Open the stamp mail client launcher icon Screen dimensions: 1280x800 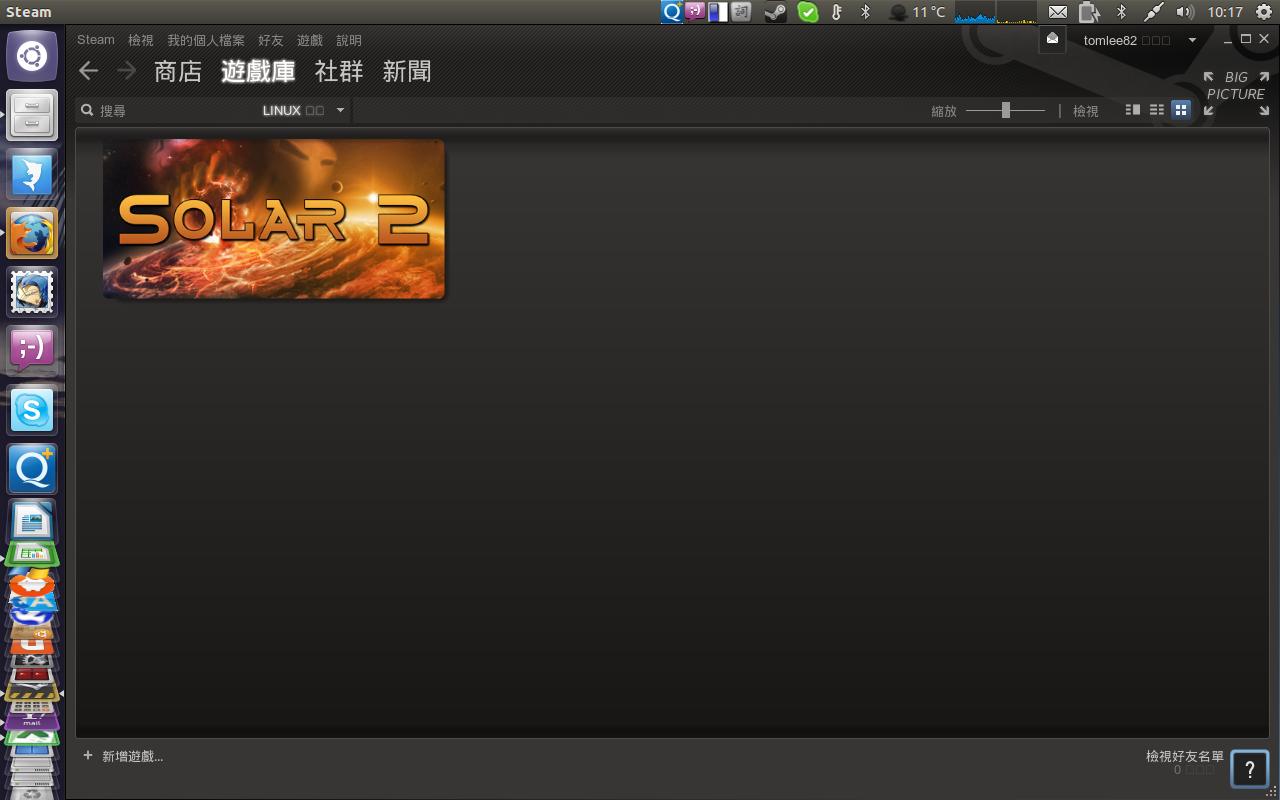coord(32,292)
